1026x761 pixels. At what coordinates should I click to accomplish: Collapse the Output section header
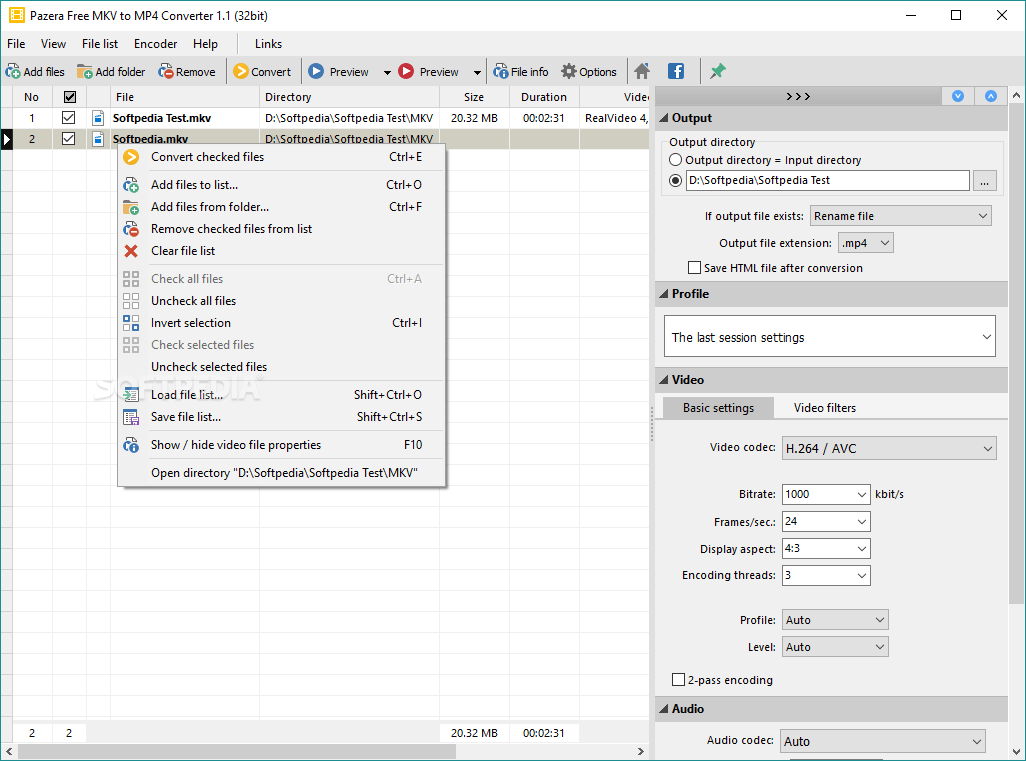pos(831,118)
